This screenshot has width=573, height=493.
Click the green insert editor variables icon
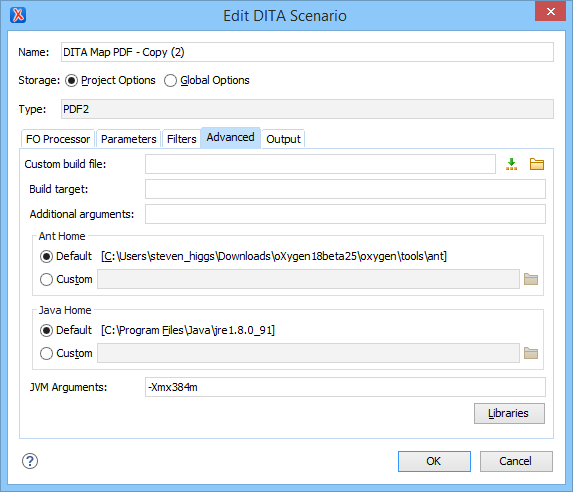pos(511,164)
